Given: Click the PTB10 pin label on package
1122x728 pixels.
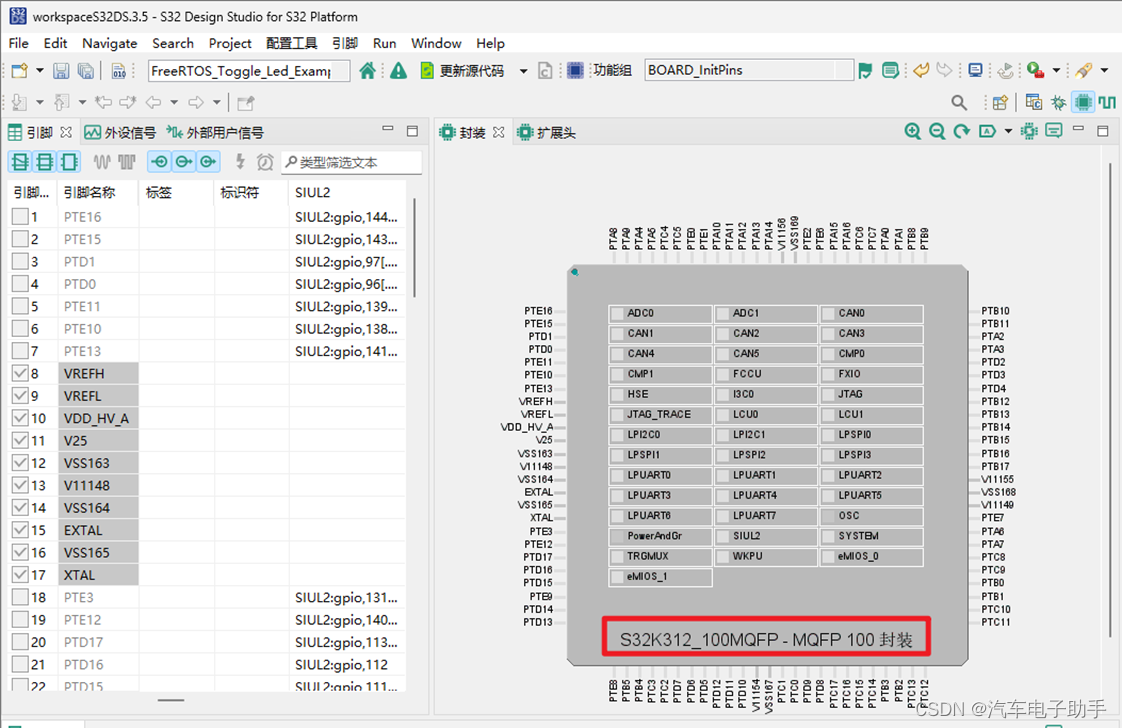Looking at the screenshot, I should point(995,311).
